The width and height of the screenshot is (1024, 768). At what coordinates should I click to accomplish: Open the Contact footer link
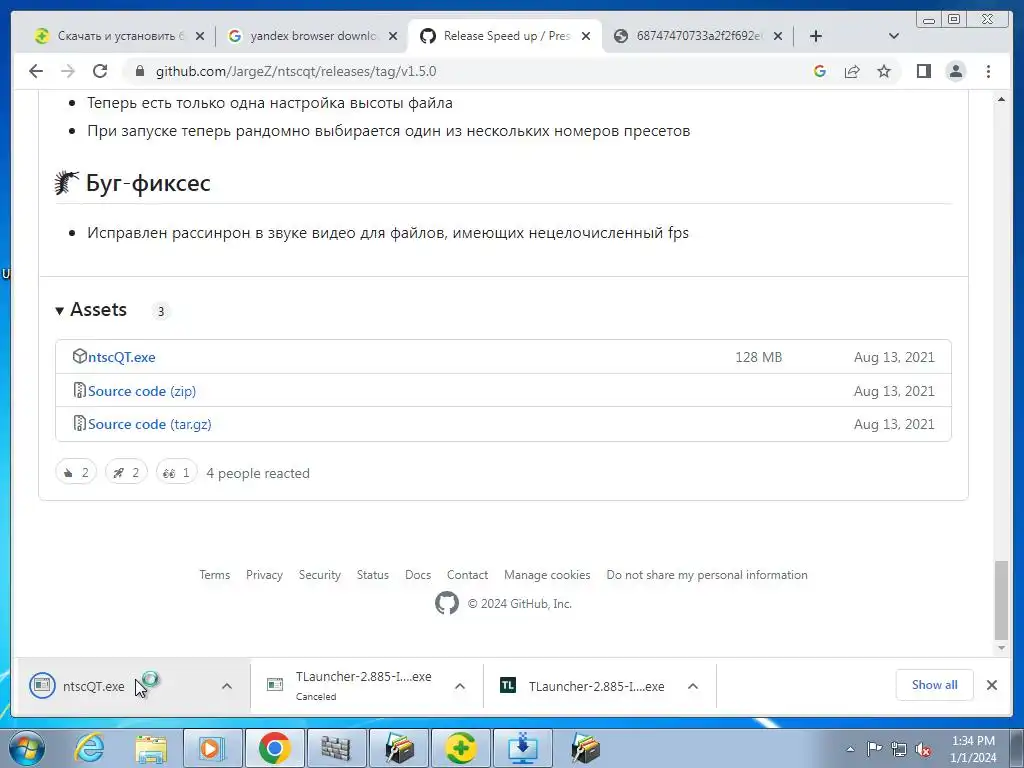click(x=467, y=575)
